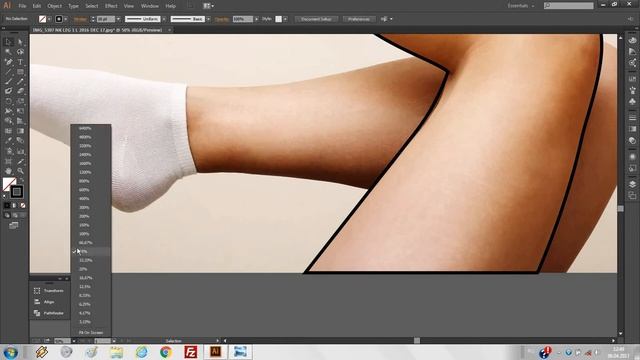Open the Basic brush definition dropdown
This screenshot has height=360, width=640.
click(209, 19)
